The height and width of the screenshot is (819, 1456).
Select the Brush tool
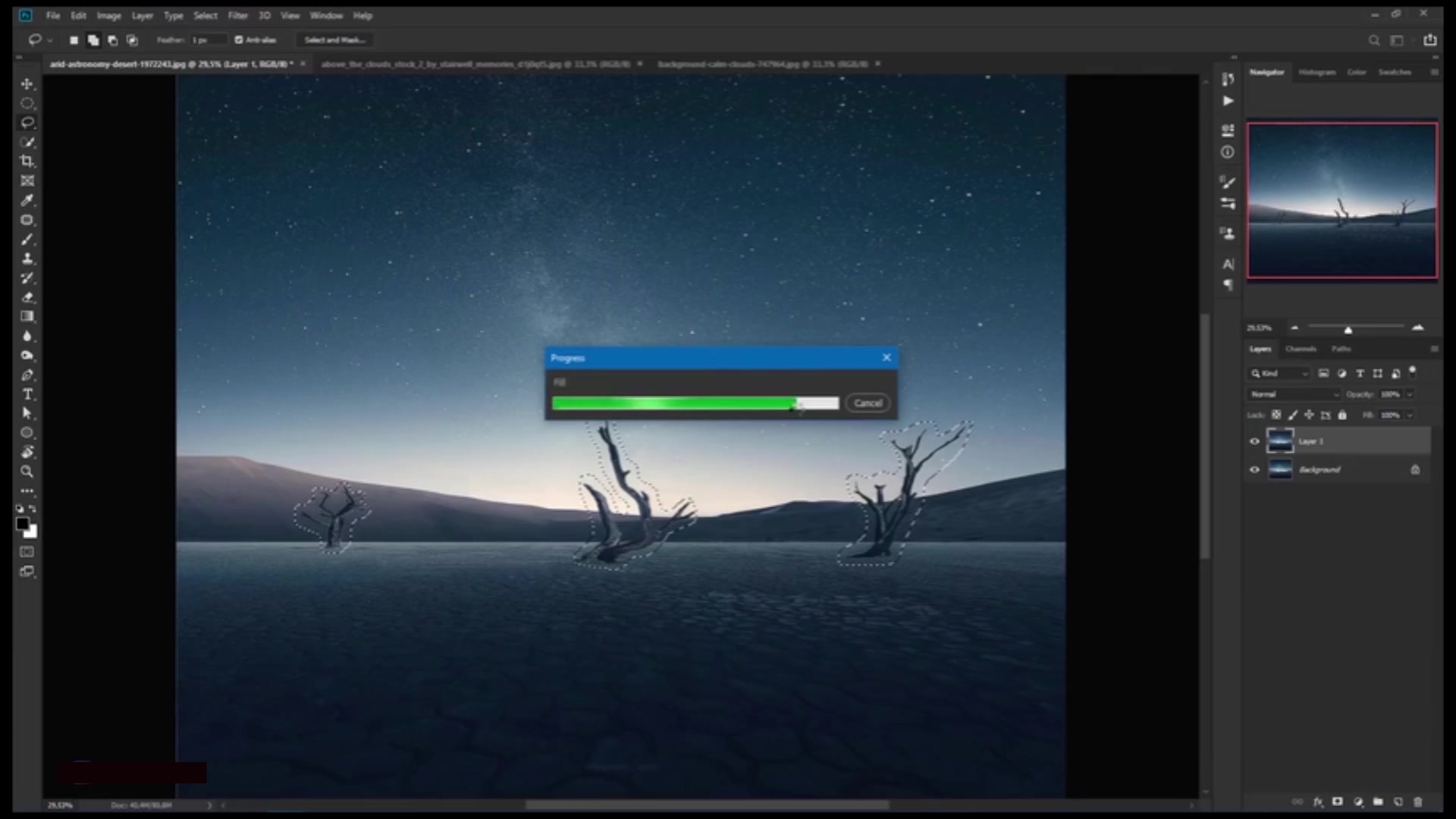point(27,239)
